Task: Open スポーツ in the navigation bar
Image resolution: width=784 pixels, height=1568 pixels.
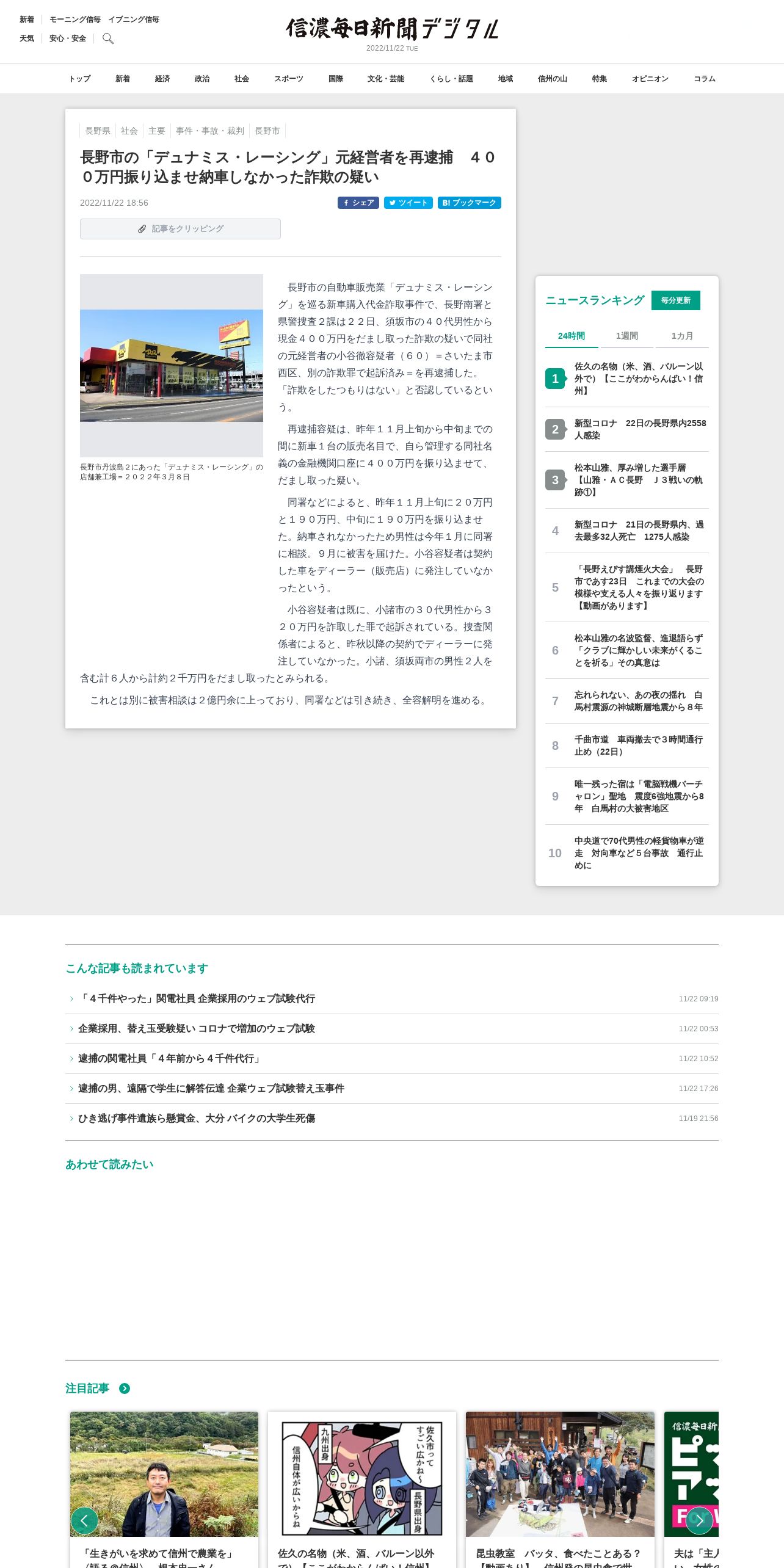Action: 289,79
